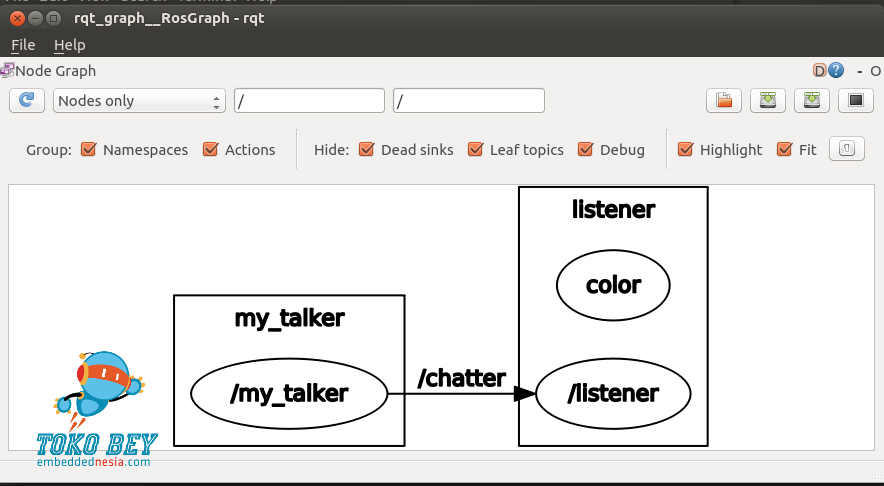Click the save as image black screen icon
Screen dimensions: 884x486
point(855,101)
